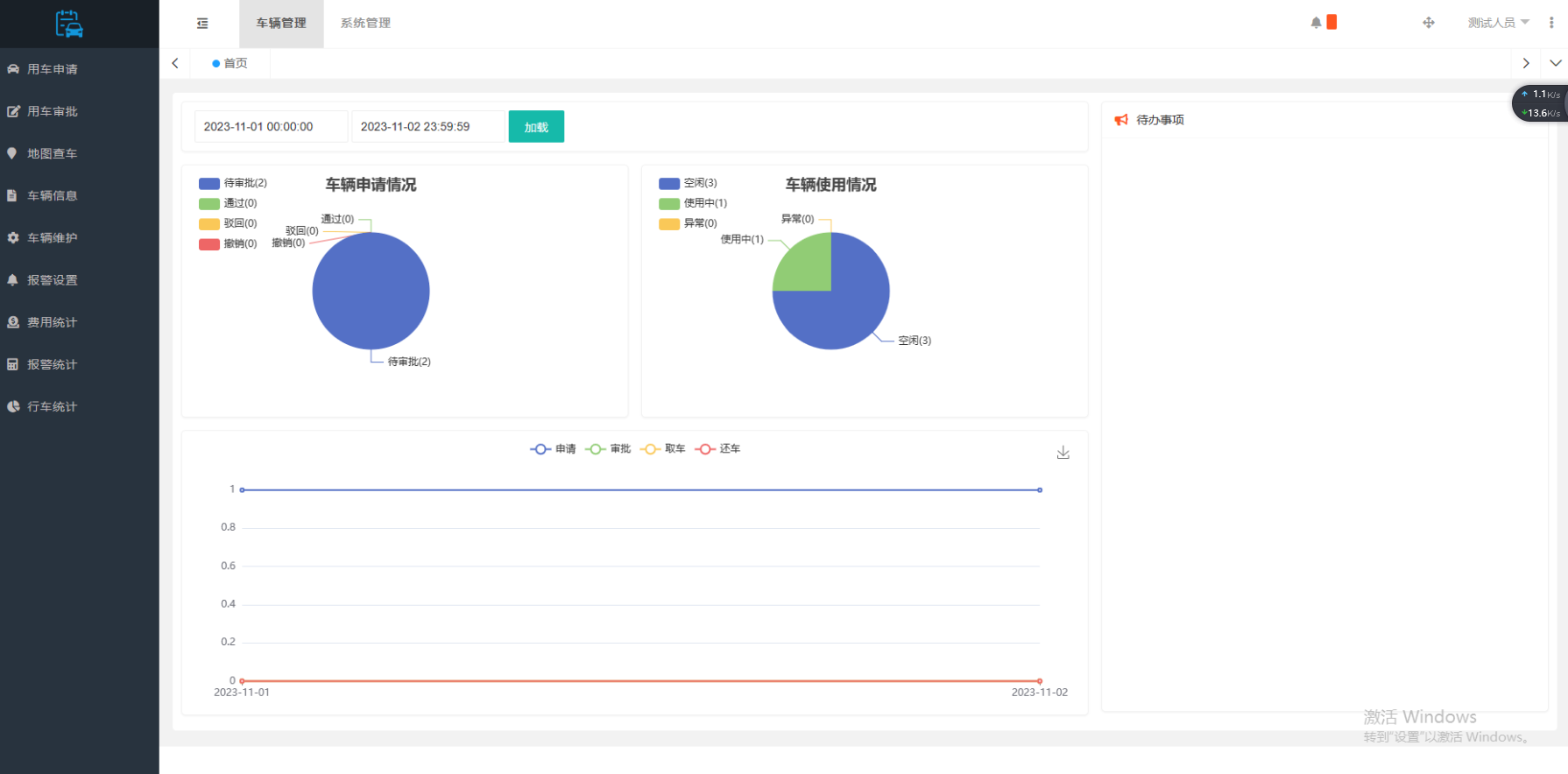Click the gear icon beside 车辆维护
Screen dimensions: 1568x774
13,237
